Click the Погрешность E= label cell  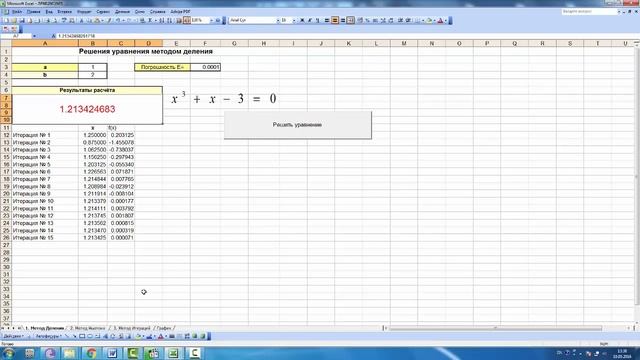coord(162,67)
